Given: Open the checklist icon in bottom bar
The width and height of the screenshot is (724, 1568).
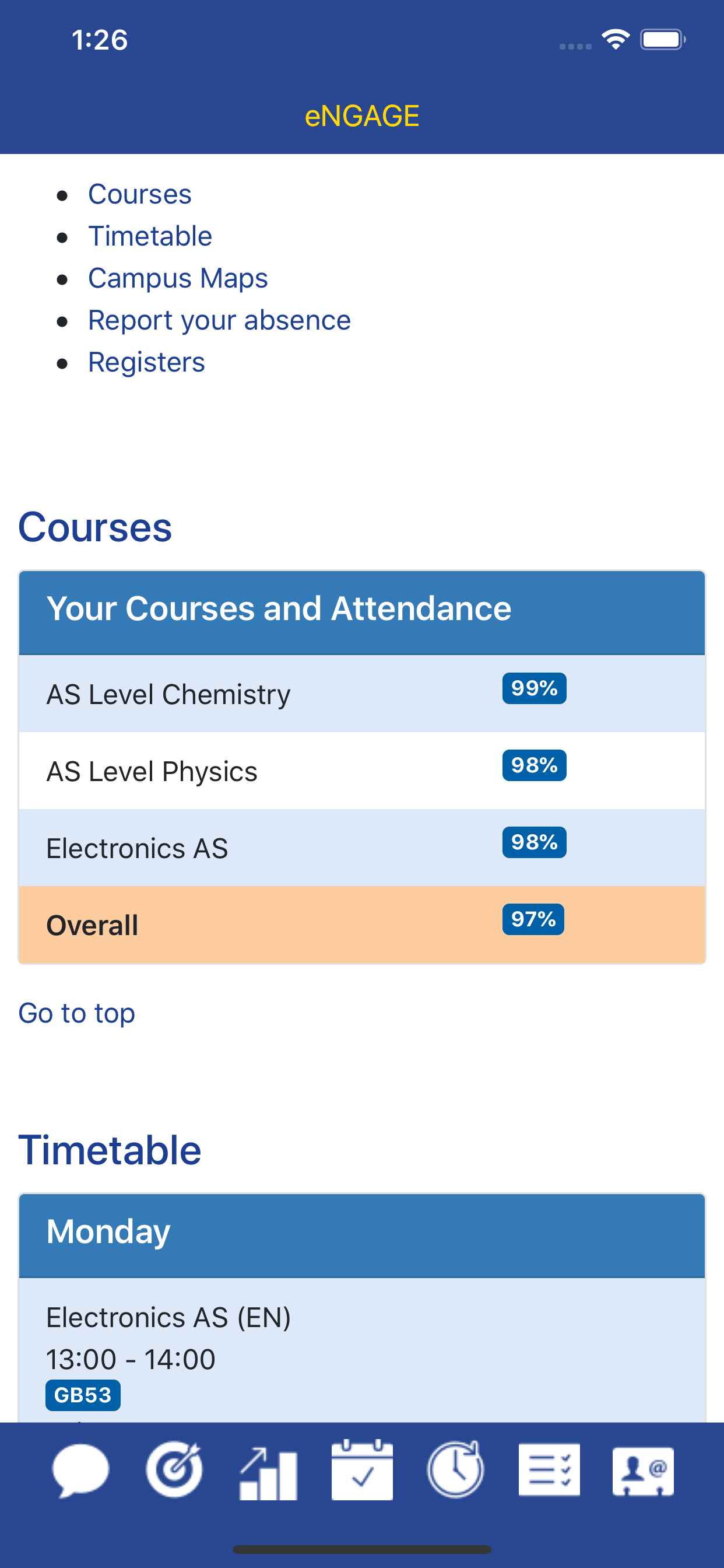Looking at the screenshot, I should point(549,1469).
